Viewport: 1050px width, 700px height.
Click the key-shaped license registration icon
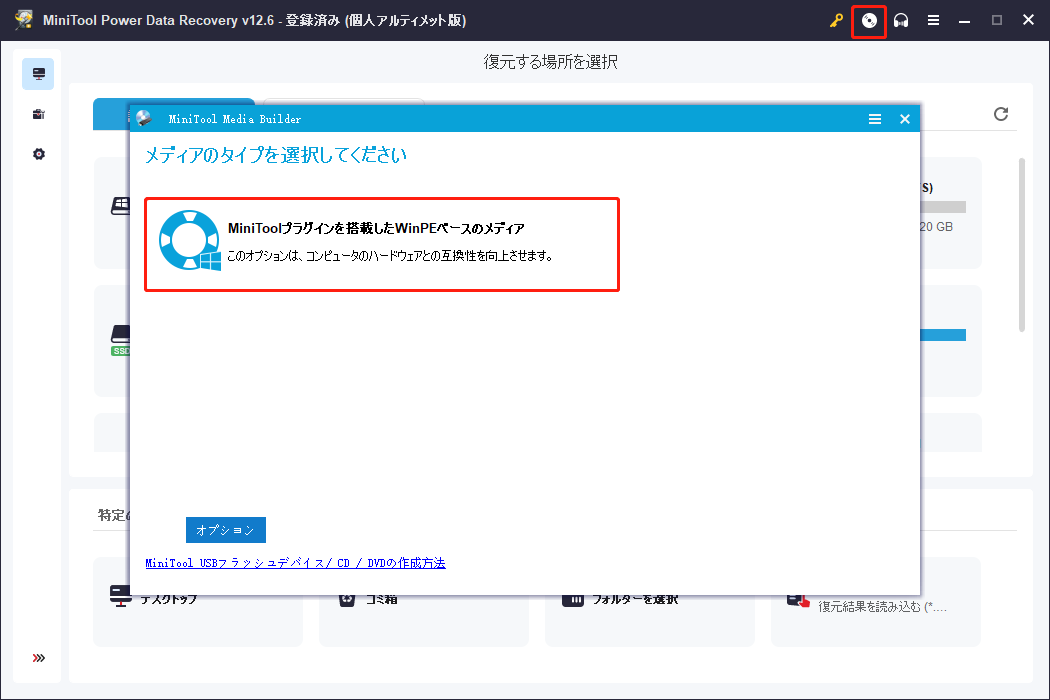[x=836, y=21]
